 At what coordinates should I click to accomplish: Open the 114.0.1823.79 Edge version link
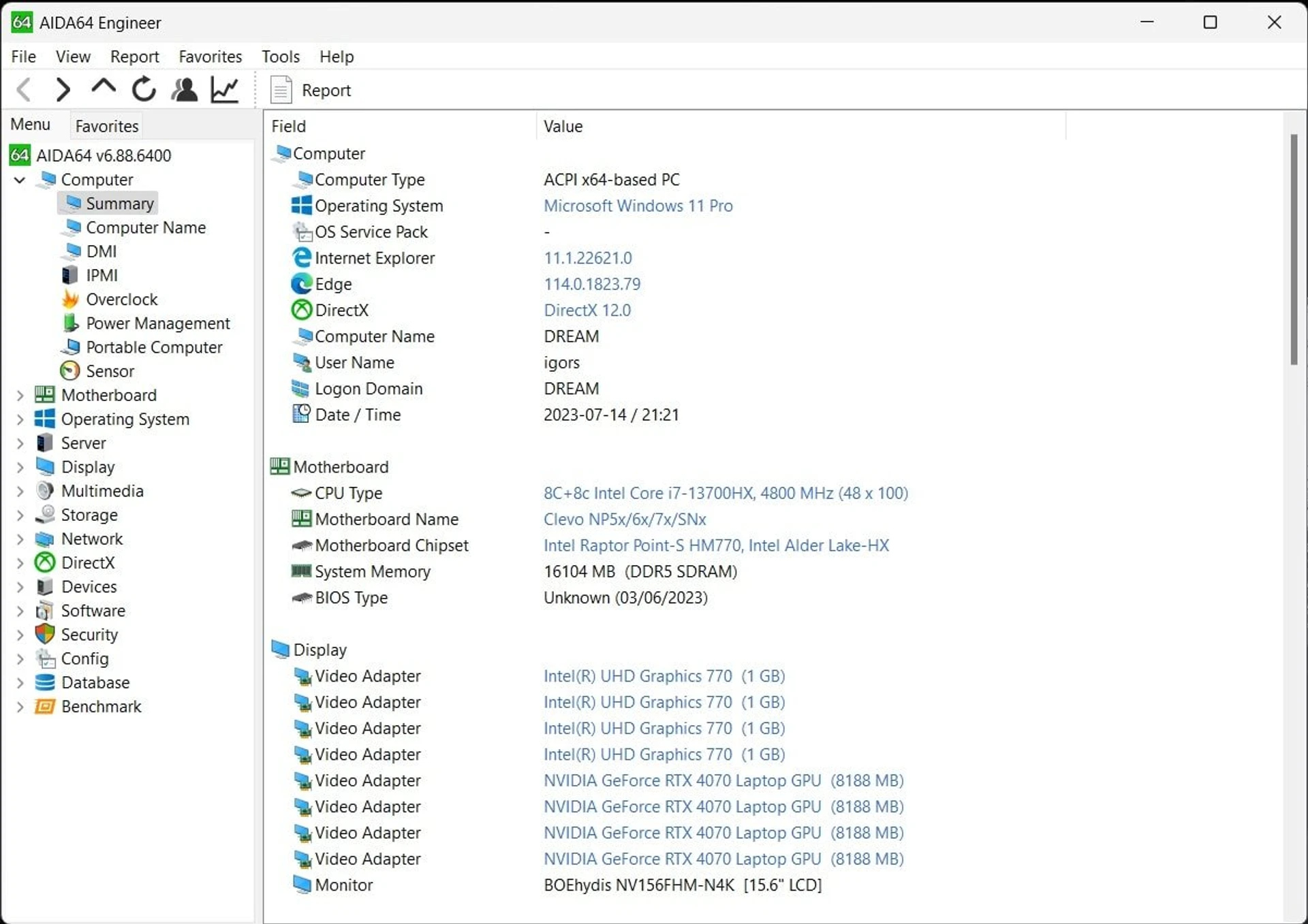coord(592,284)
